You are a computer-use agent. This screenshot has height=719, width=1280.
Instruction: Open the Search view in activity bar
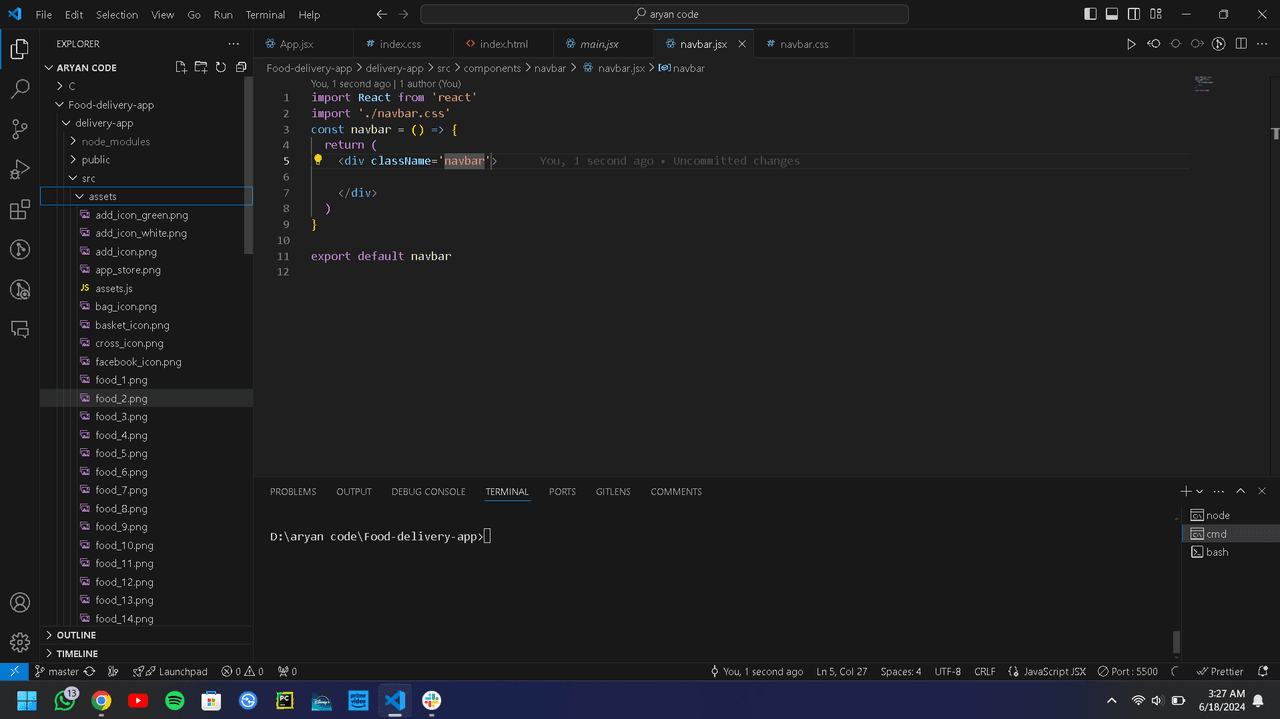coord(19,89)
